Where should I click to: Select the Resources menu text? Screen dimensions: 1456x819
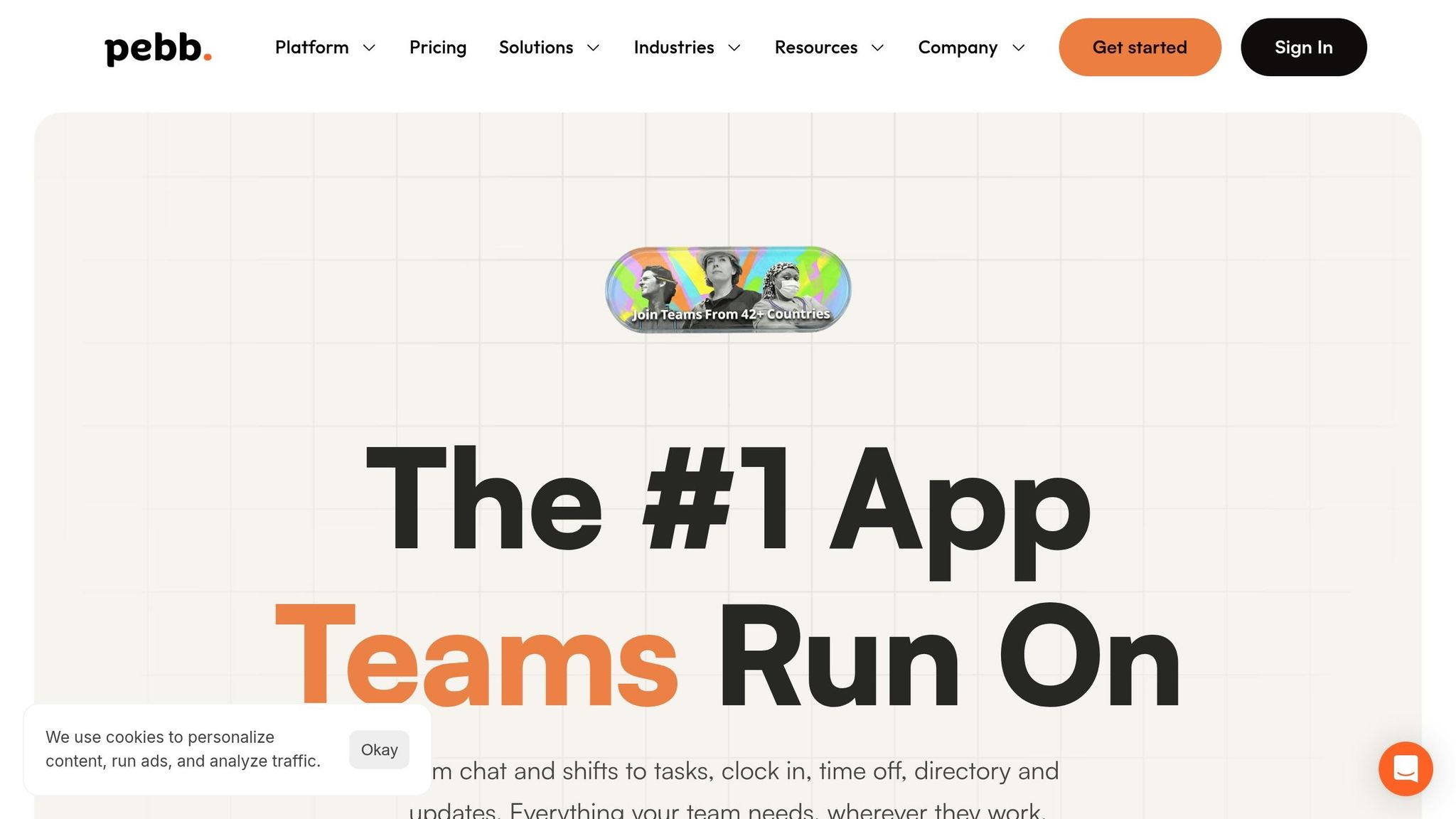click(815, 48)
